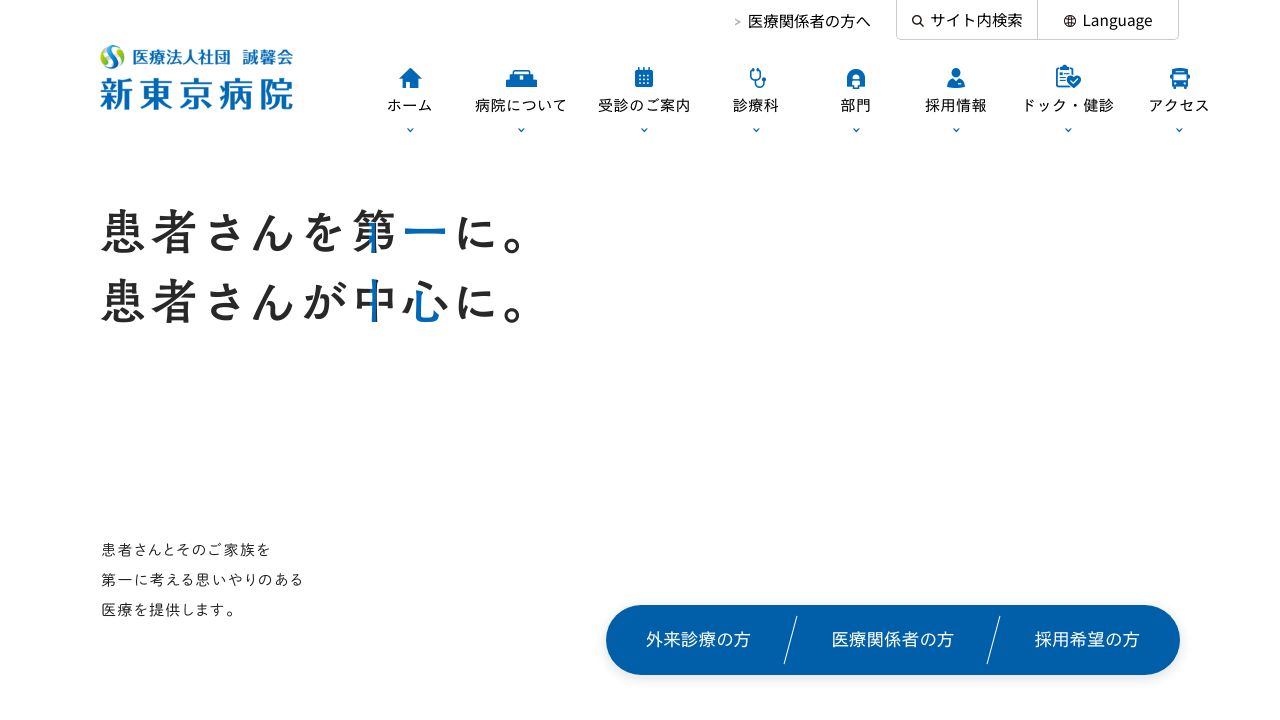Click the 病院について hospital building icon
This screenshot has height=720, width=1280.
pos(521,78)
